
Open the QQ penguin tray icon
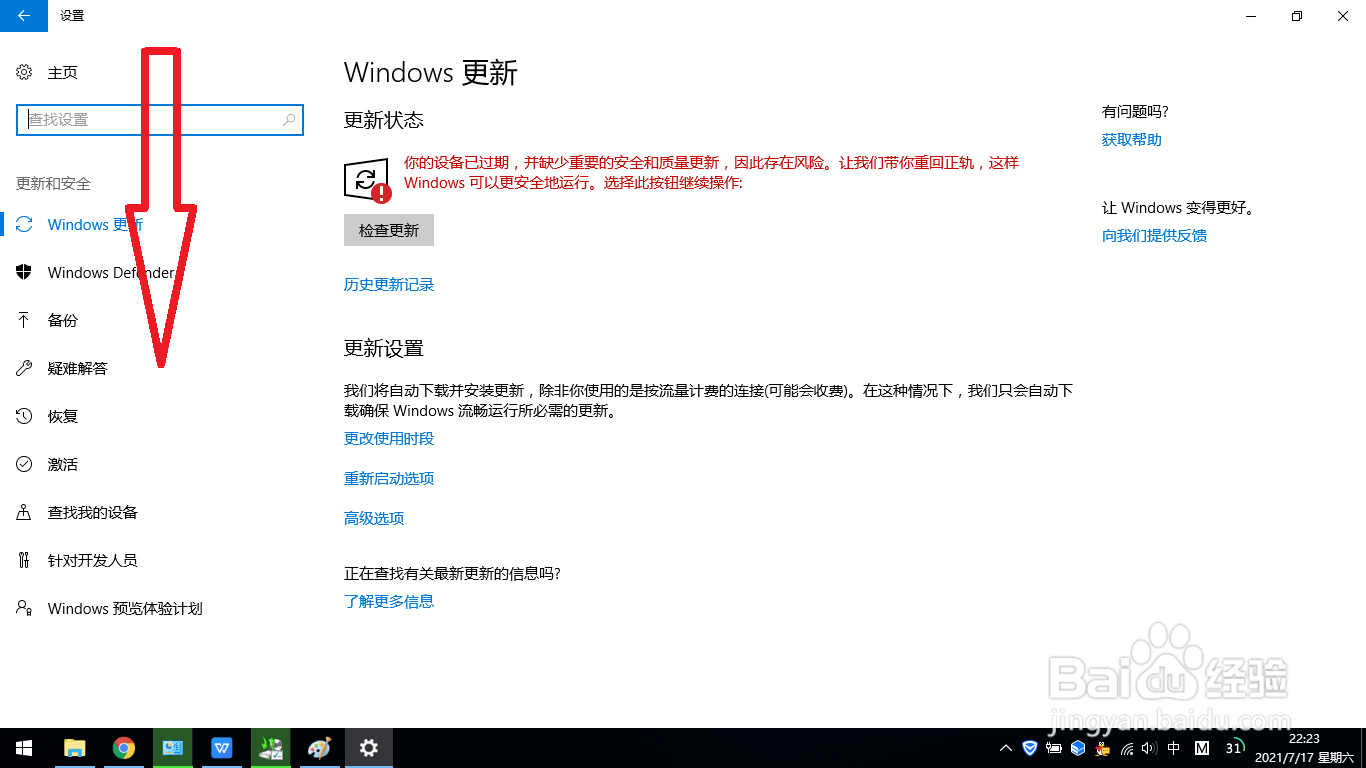pos(1102,748)
